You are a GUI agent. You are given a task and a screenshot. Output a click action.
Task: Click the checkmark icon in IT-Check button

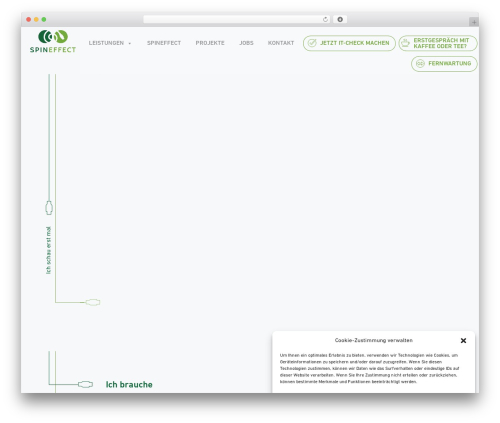click(x=312, y=43)
